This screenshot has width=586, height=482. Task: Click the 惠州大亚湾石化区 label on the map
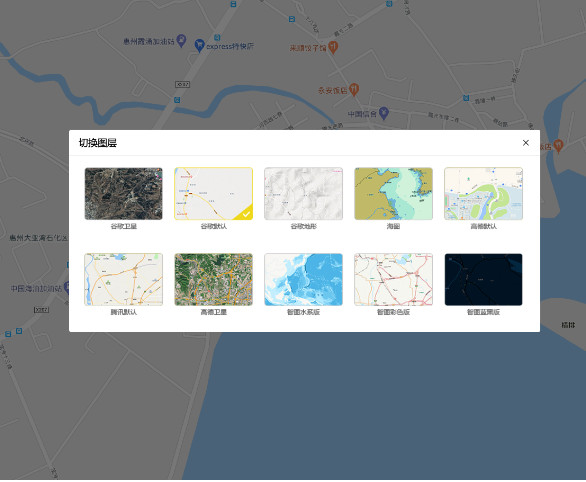point(39,238)
